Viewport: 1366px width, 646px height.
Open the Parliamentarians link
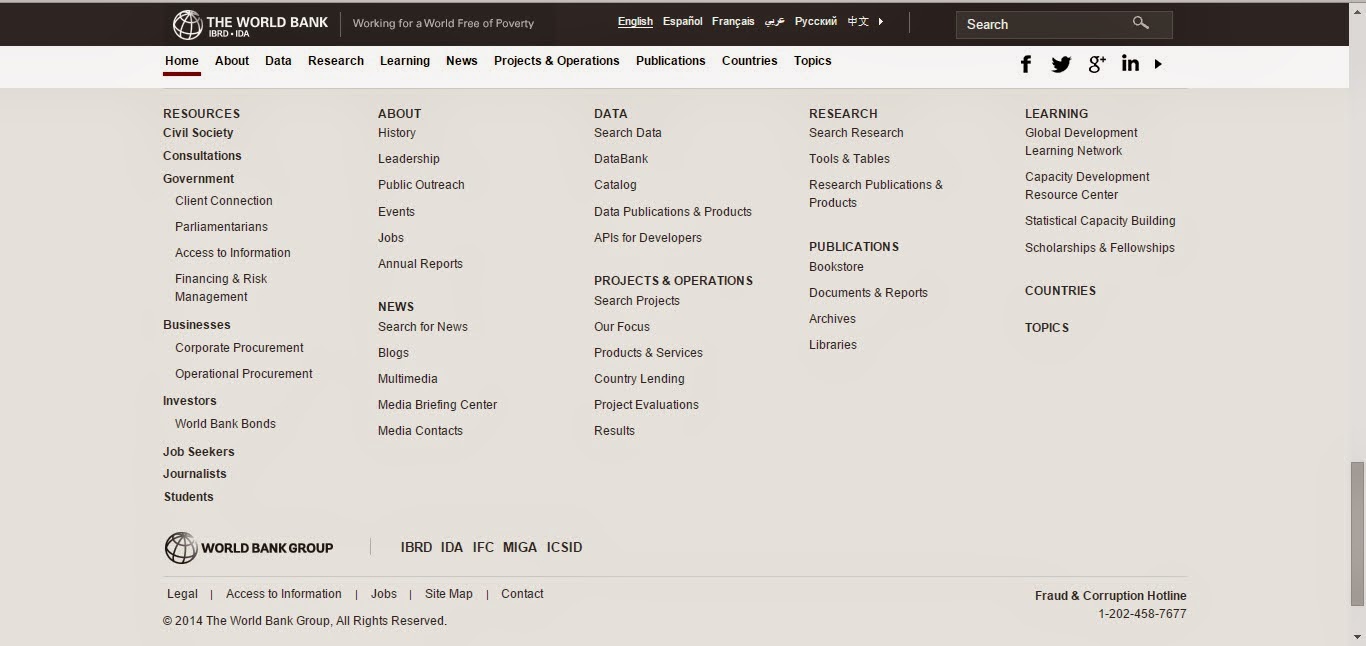(x=221, y=227)
